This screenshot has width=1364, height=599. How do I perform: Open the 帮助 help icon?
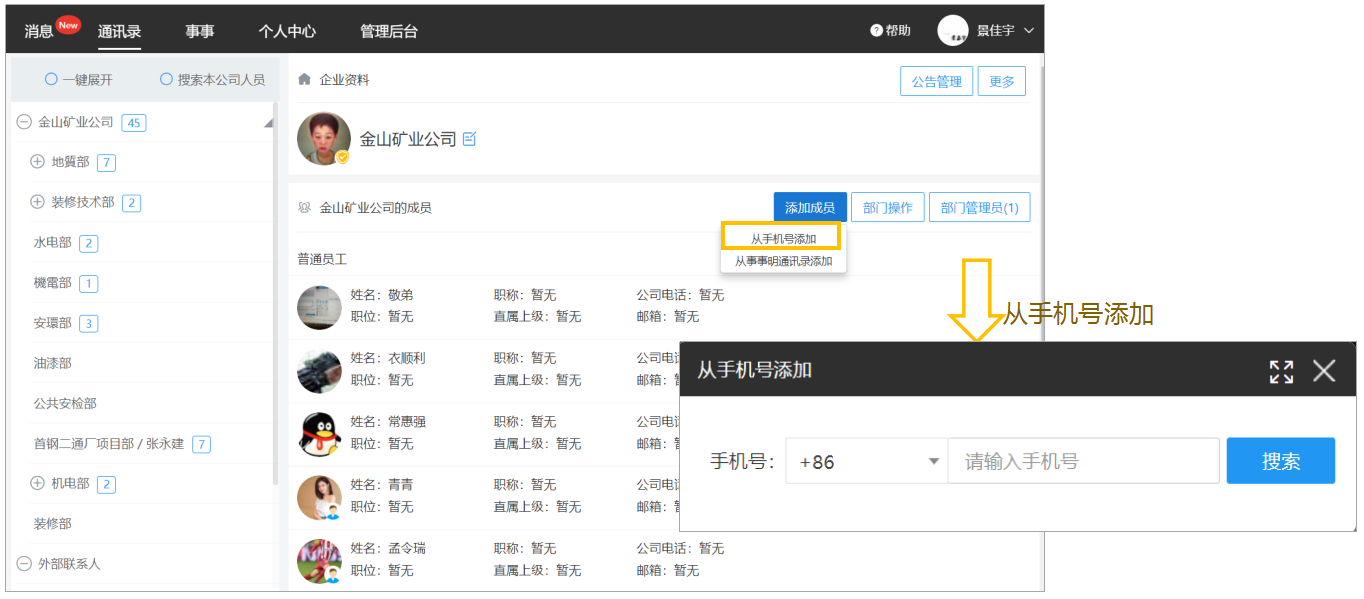tap(876, 31)
